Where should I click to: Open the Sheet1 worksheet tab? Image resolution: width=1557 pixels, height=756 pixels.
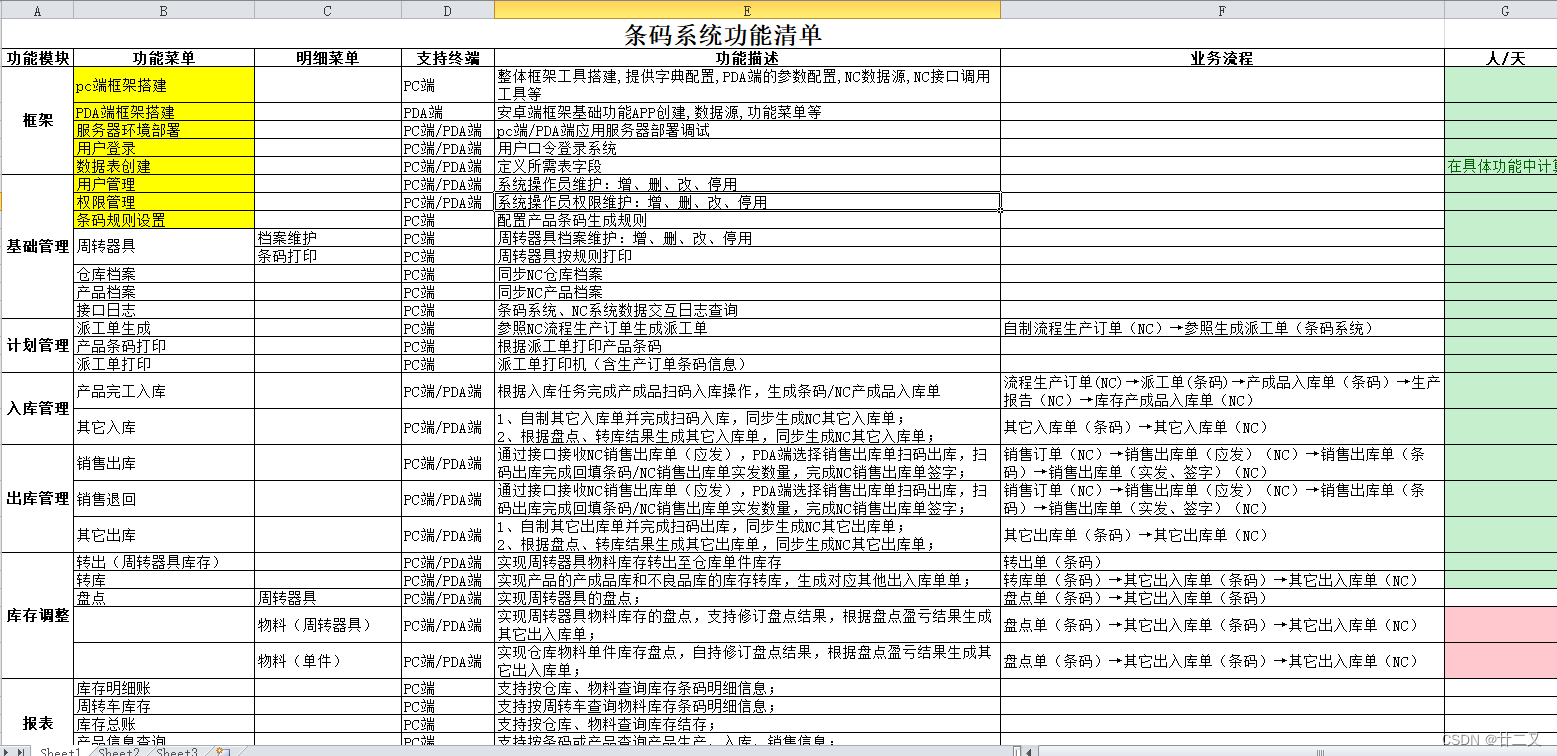click(x=60, y=751)
